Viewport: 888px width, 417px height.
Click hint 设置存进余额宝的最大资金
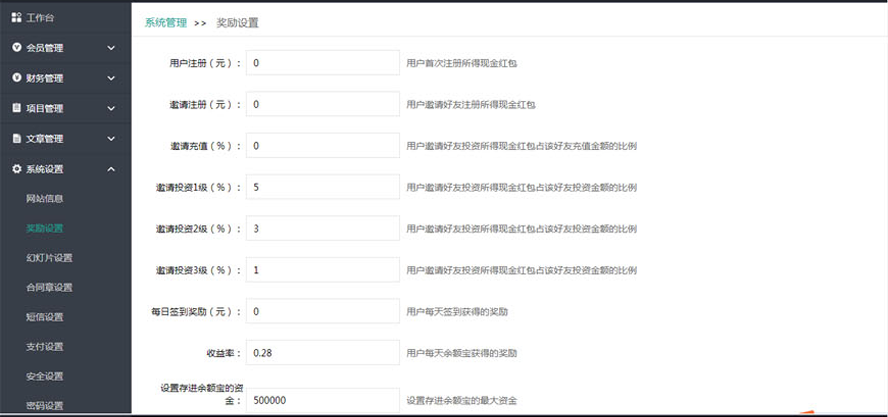[x=462, y=401]
